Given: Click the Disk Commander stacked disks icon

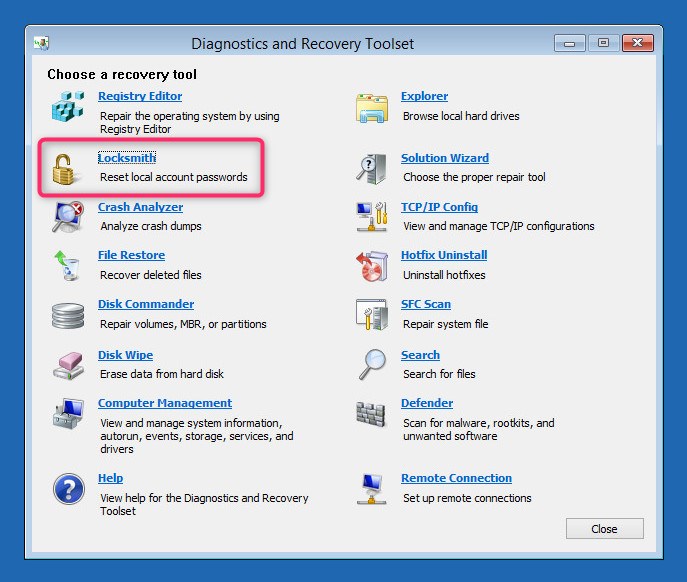Looking at the screenshot, I should (68, 316).
